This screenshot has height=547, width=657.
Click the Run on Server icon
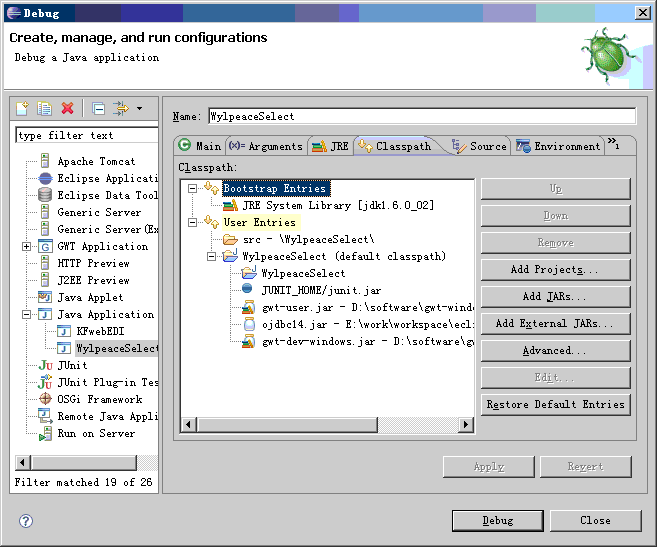45,433
